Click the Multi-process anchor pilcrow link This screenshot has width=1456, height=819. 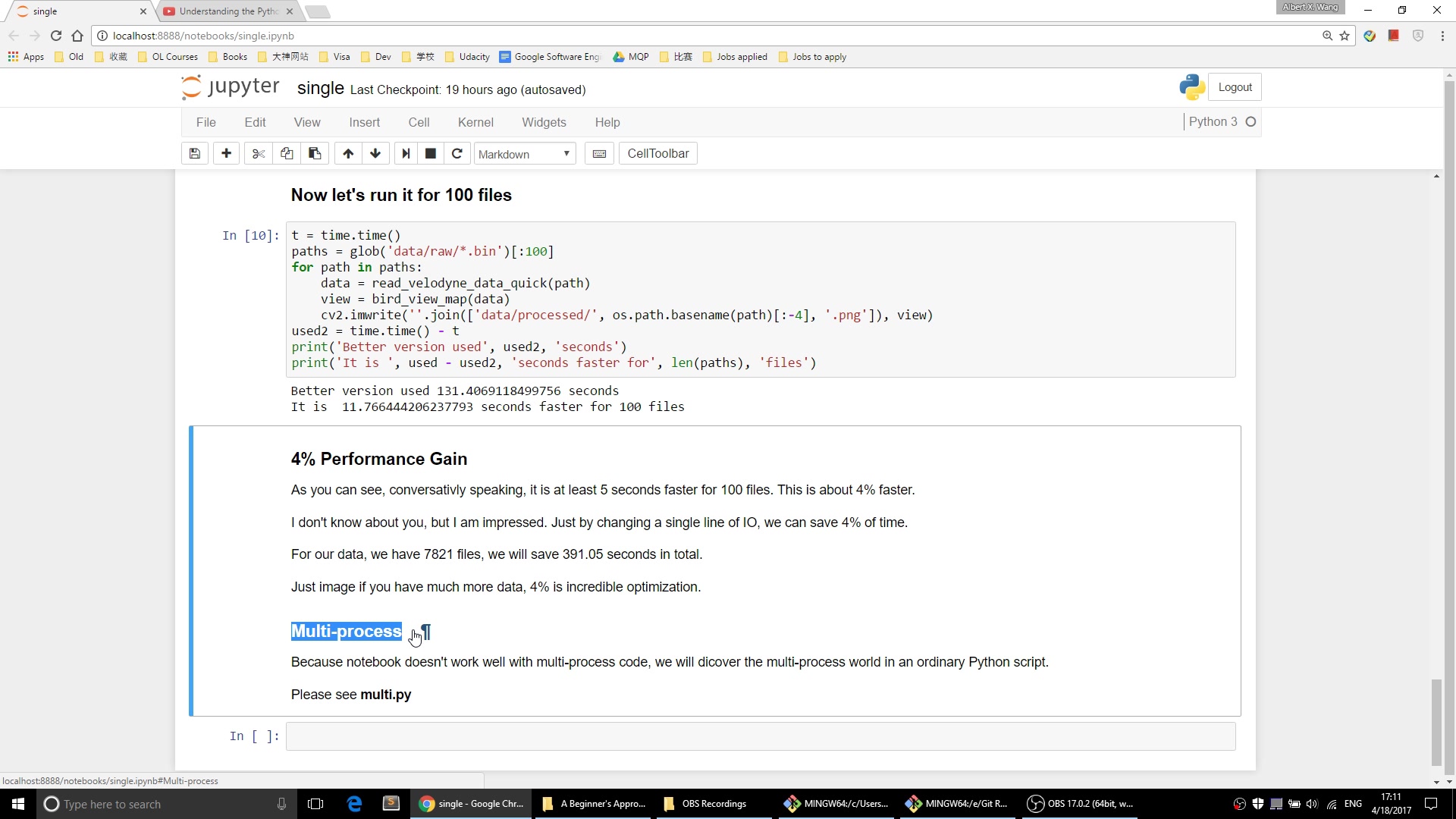point(426,632)
